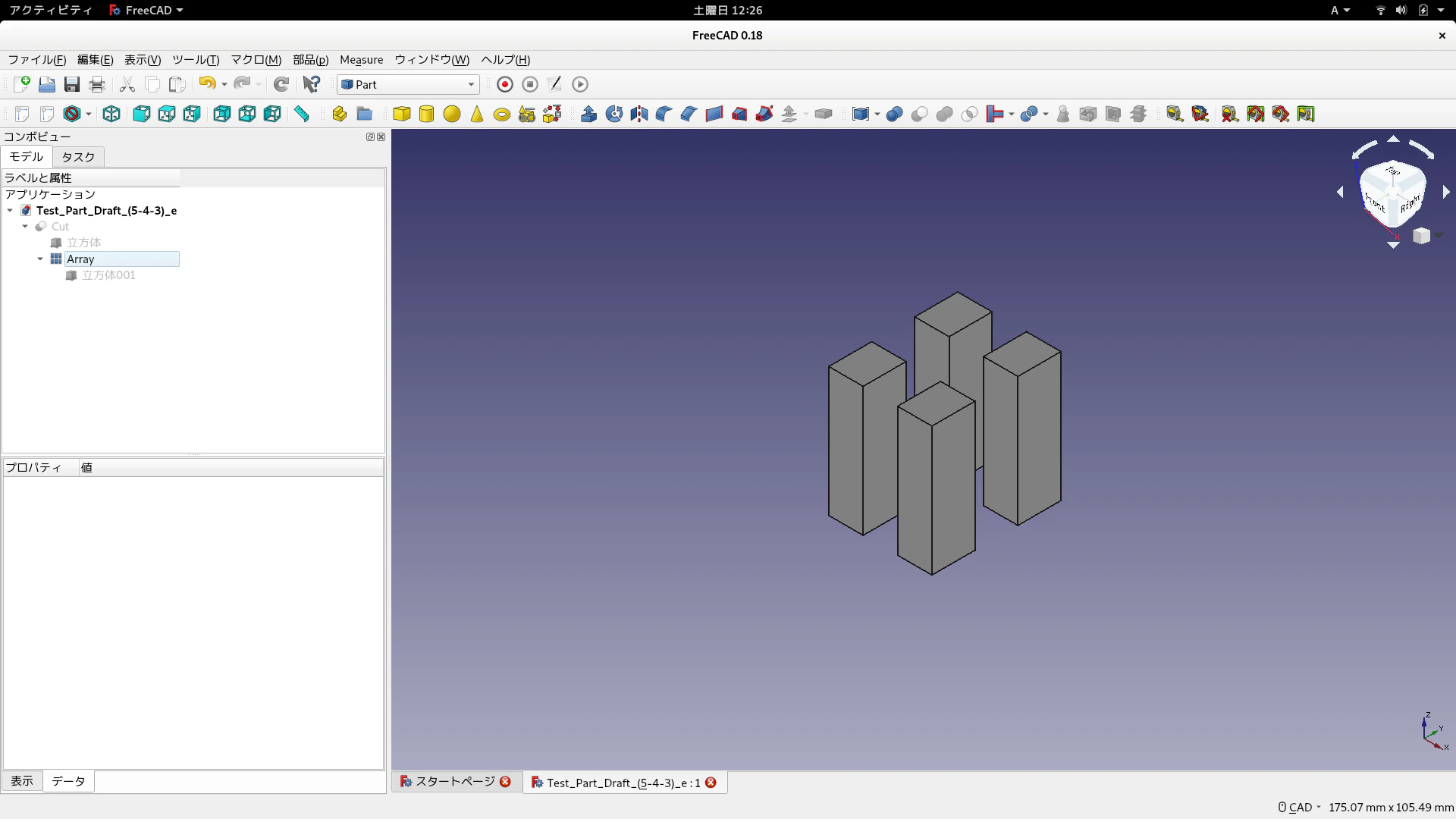
Task: Select the データ property tab
Action: pos(68,781)
